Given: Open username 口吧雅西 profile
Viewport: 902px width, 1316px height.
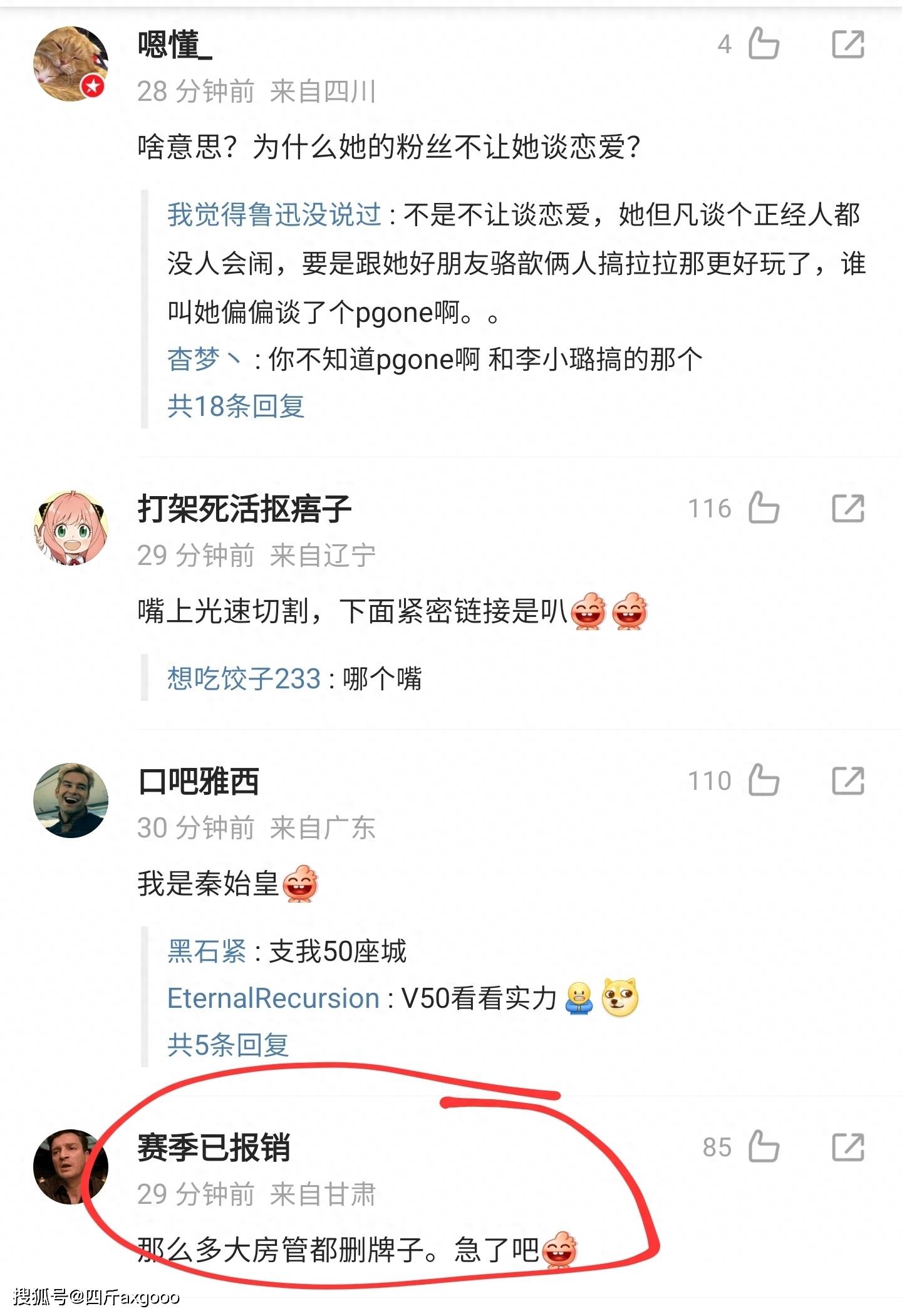Looking at the screenshot, I should coord(198,781).
